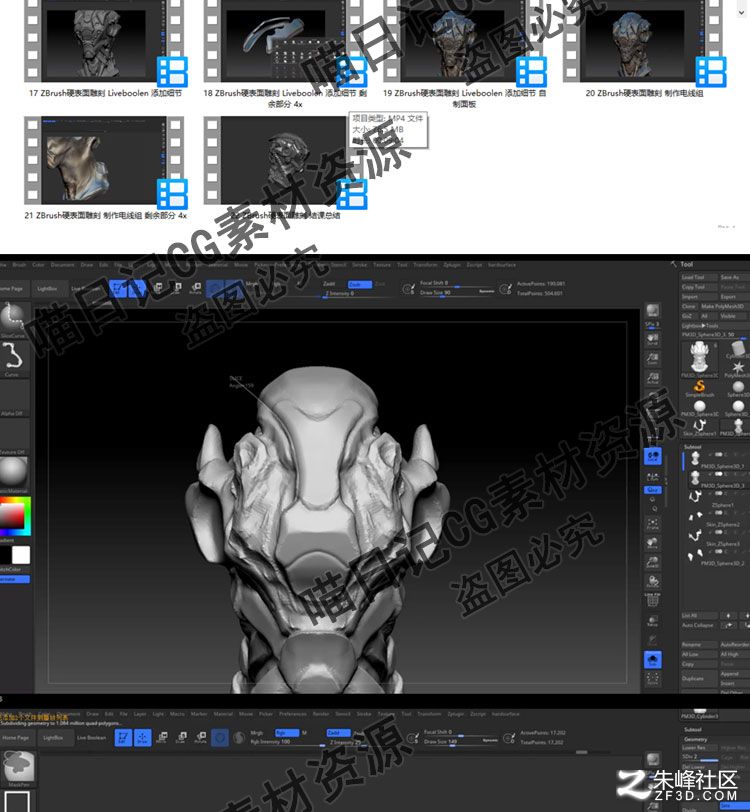Activate Edit mode in middle ZBrush toolbar

pos(119,288)
